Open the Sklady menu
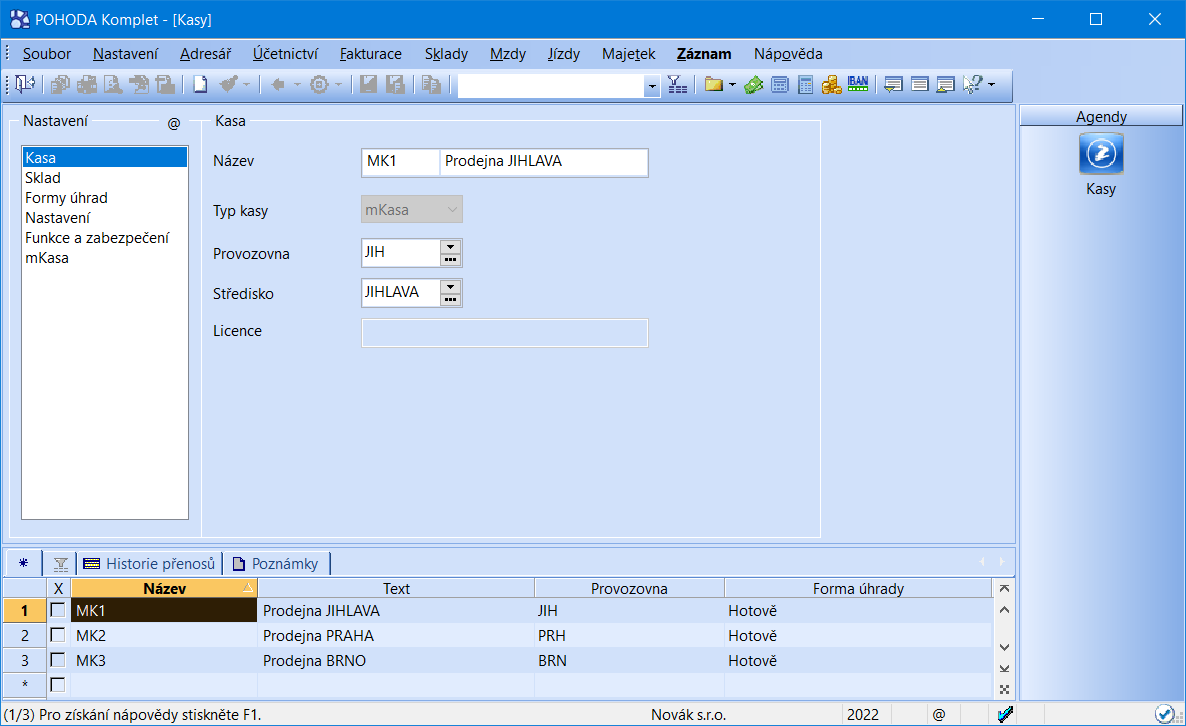Screen dimensions: 1186x726 [446, 54]
